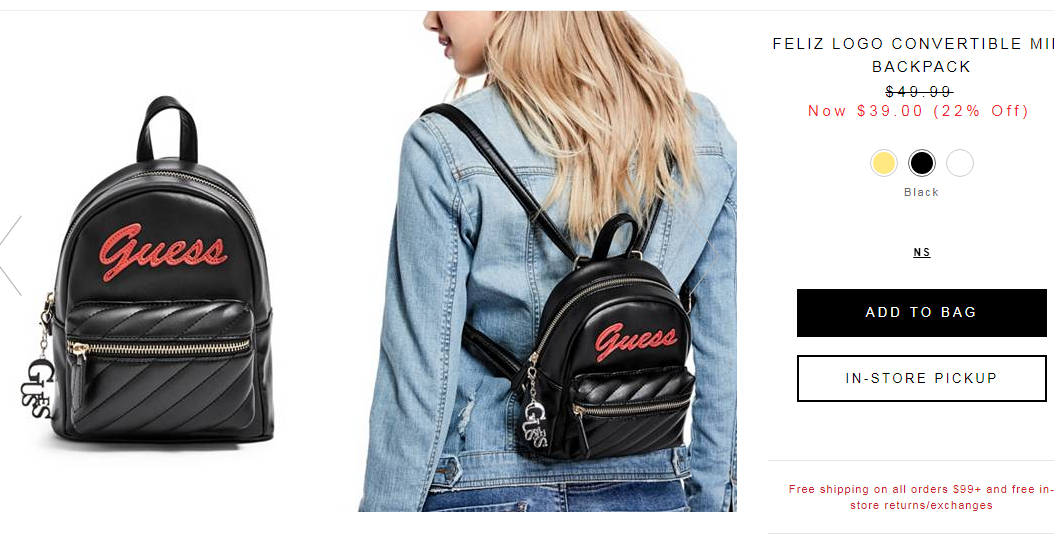Open the free shipping on $99+ notice
The width and height of the screenshot is (1054, 547).
tap(922, 497)
